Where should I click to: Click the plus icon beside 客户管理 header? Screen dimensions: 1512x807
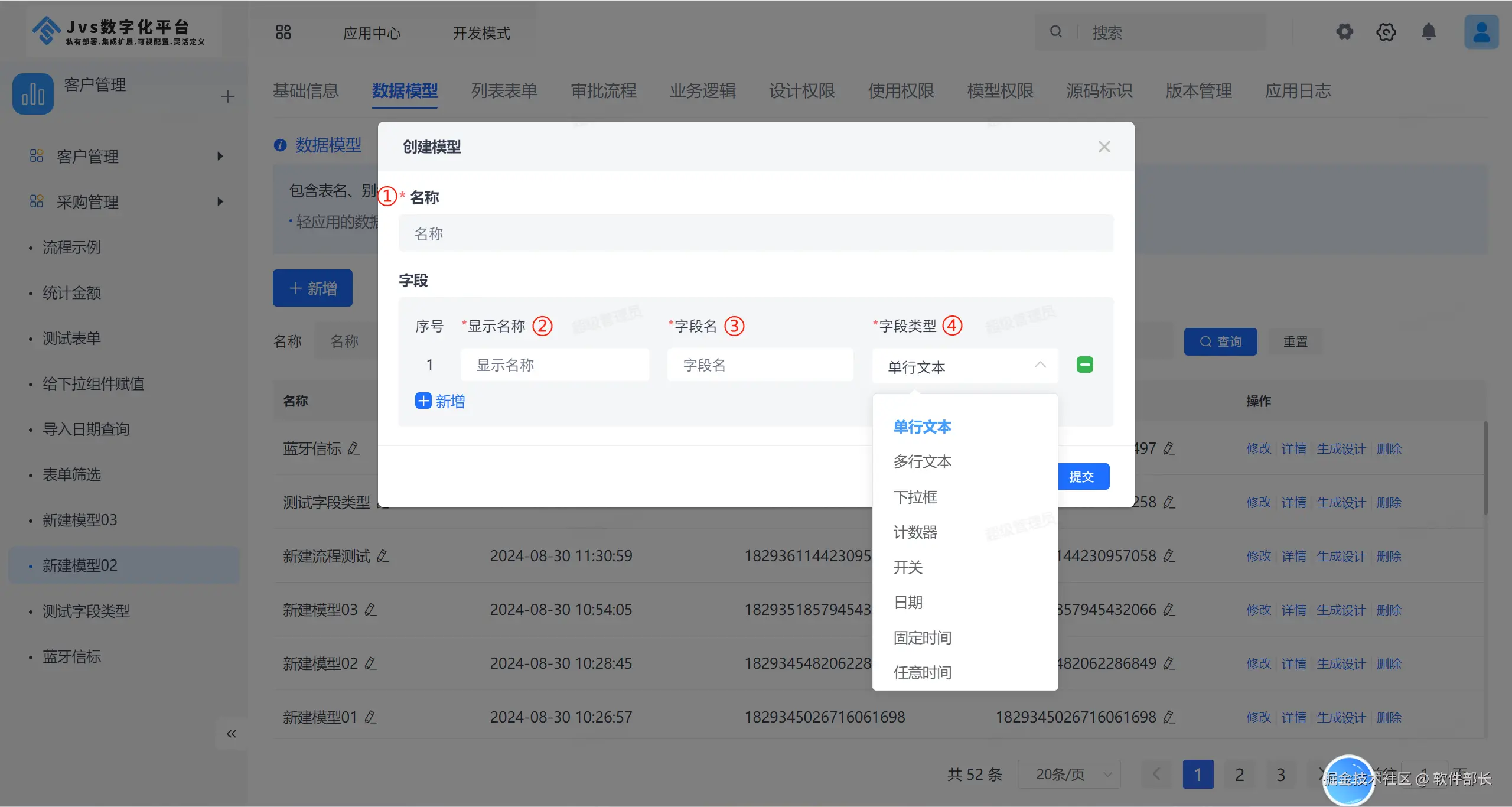(228, 96)
